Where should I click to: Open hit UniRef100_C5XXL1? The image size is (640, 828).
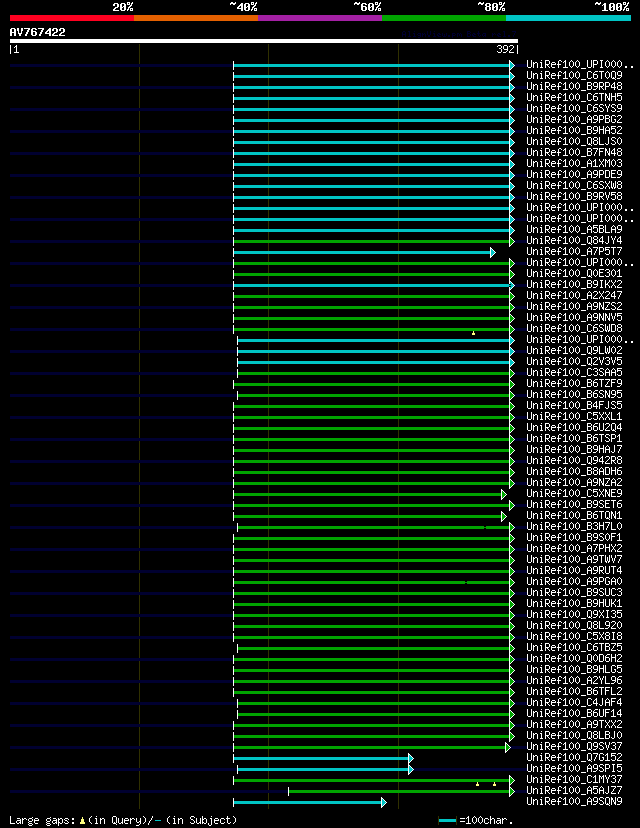click(574, 417)
